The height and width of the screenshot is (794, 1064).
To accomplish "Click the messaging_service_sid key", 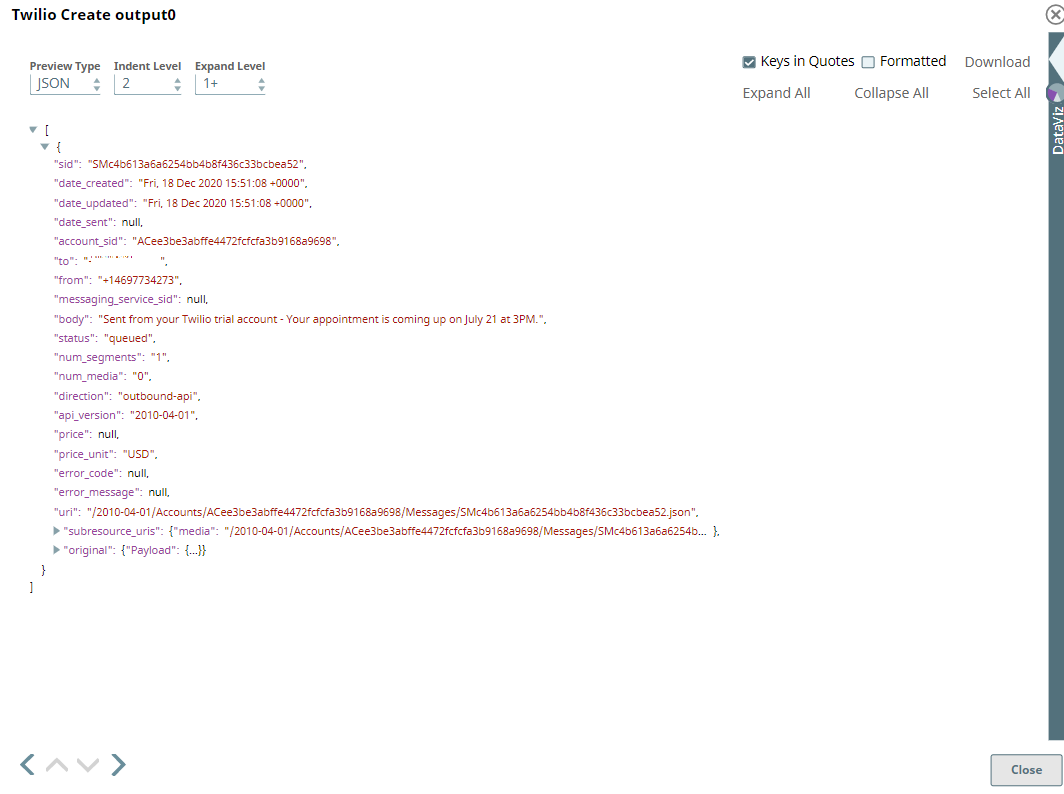I will point(117,299).
